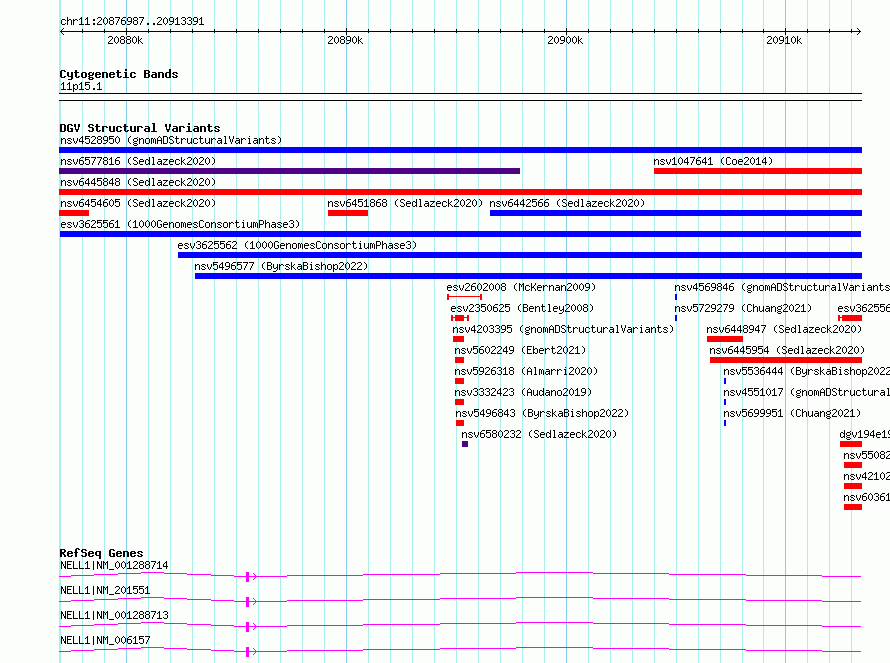
Task: Click the nsv4569846 tiny blue marker
Action: [676, 297]
